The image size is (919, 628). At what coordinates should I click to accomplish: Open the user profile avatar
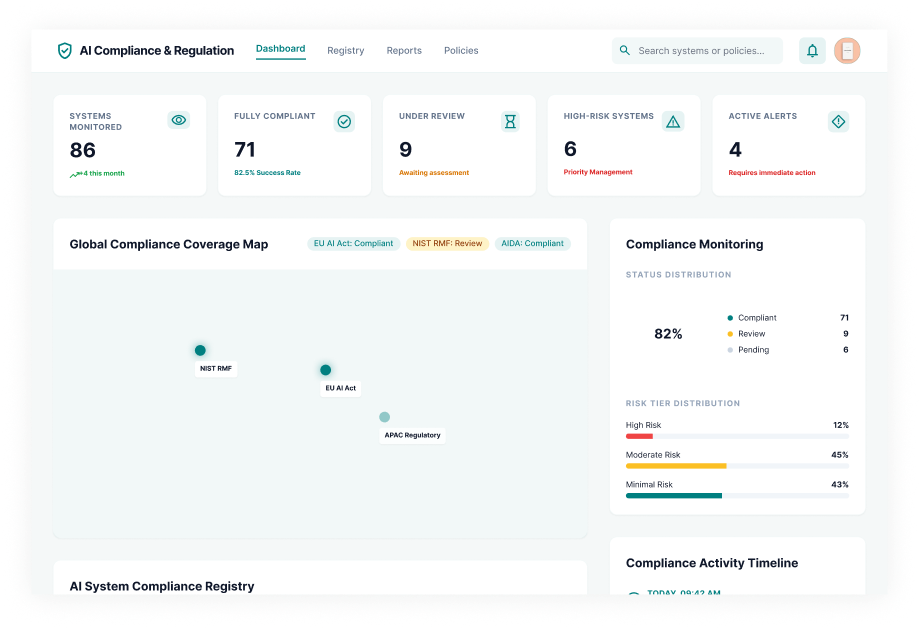[847, 51]
